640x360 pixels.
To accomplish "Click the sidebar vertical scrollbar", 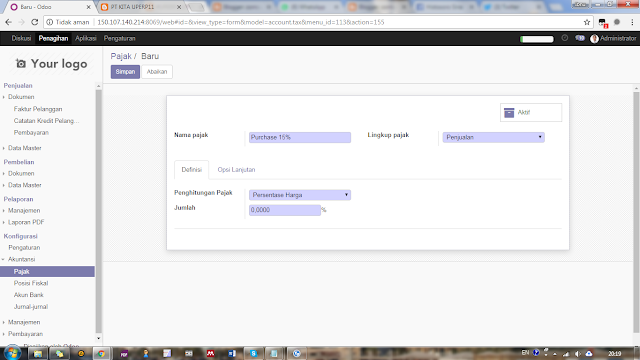I will click(x=98, y=211).
